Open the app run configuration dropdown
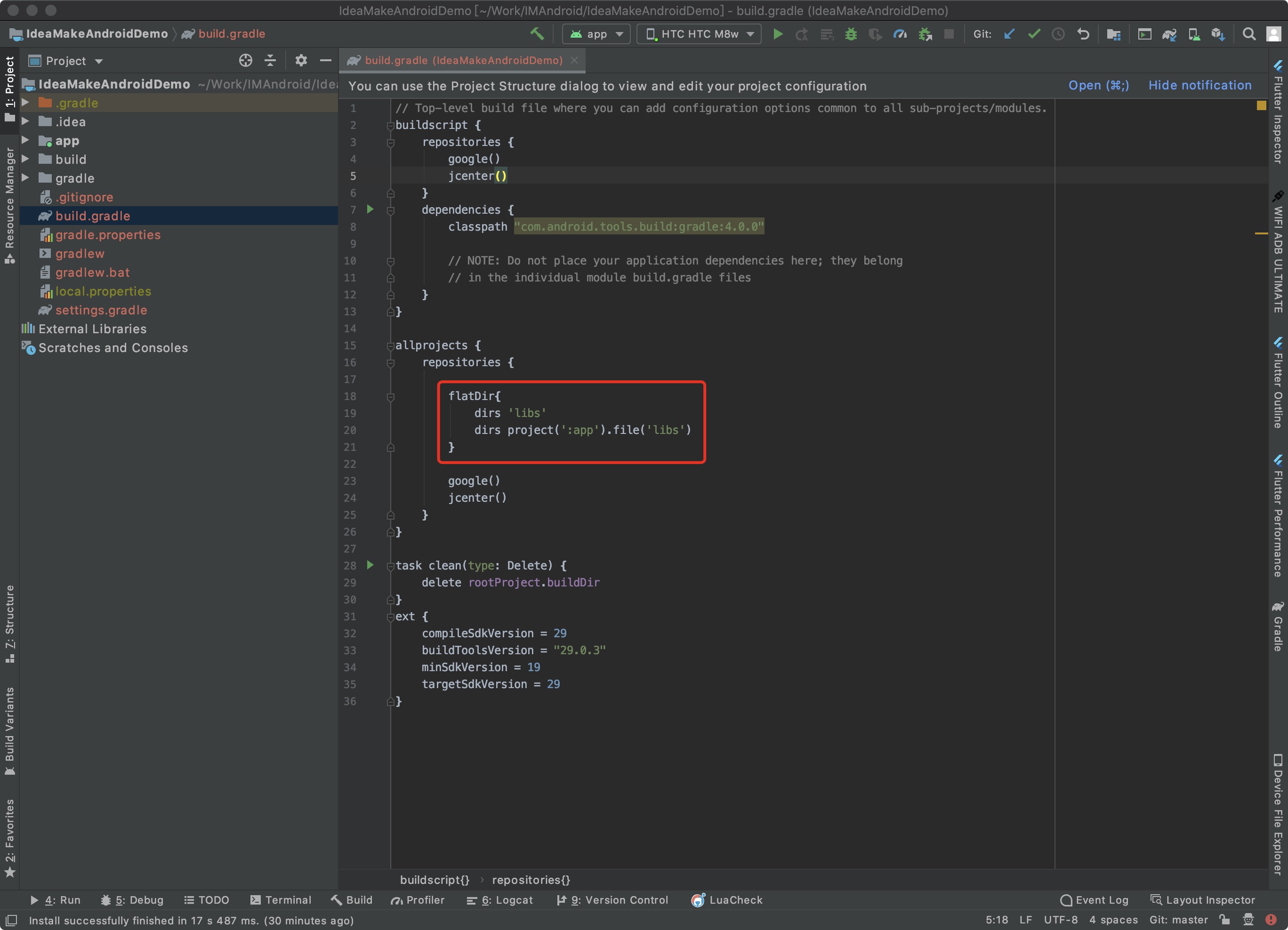Screen dimensions: 1288x930 click(596, 34)
